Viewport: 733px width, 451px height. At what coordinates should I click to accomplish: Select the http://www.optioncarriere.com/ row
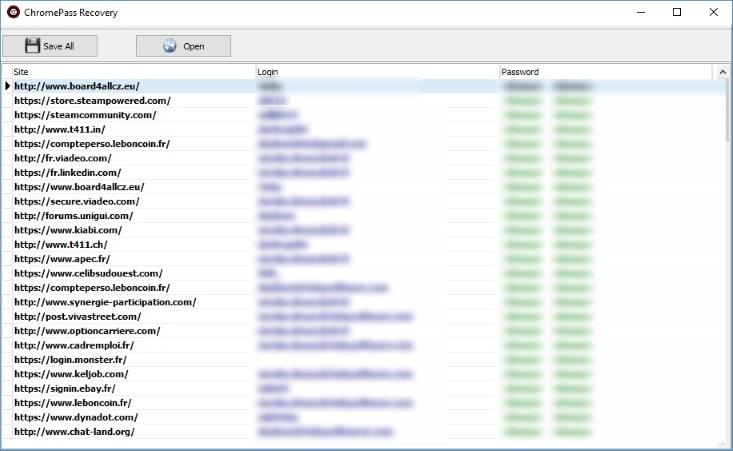pyautogui.click(x=365, y=331)
